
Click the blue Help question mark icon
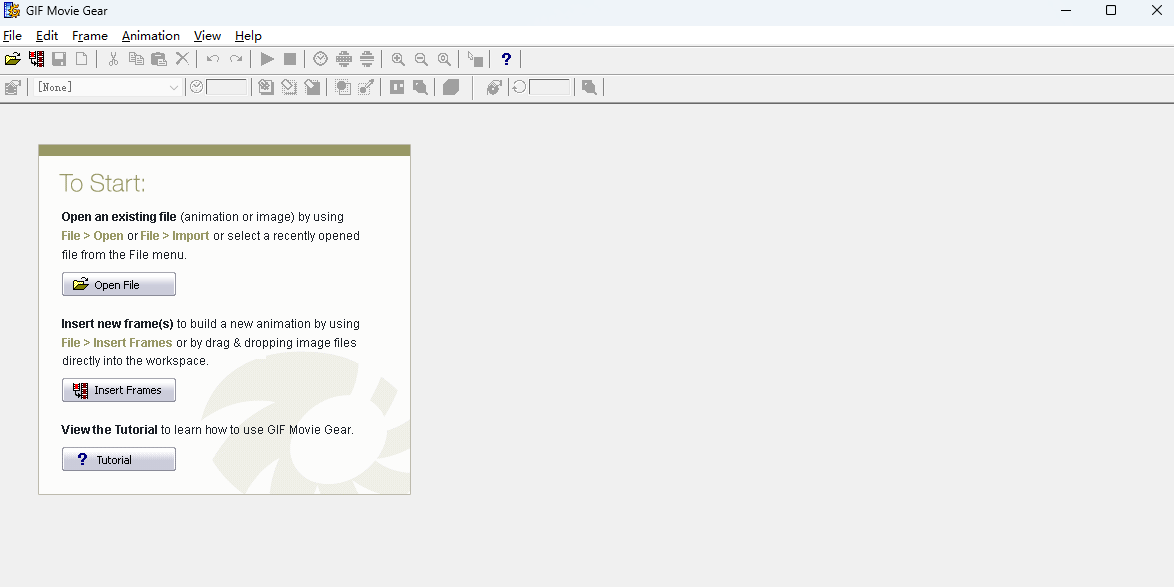(x=506, y=59)
